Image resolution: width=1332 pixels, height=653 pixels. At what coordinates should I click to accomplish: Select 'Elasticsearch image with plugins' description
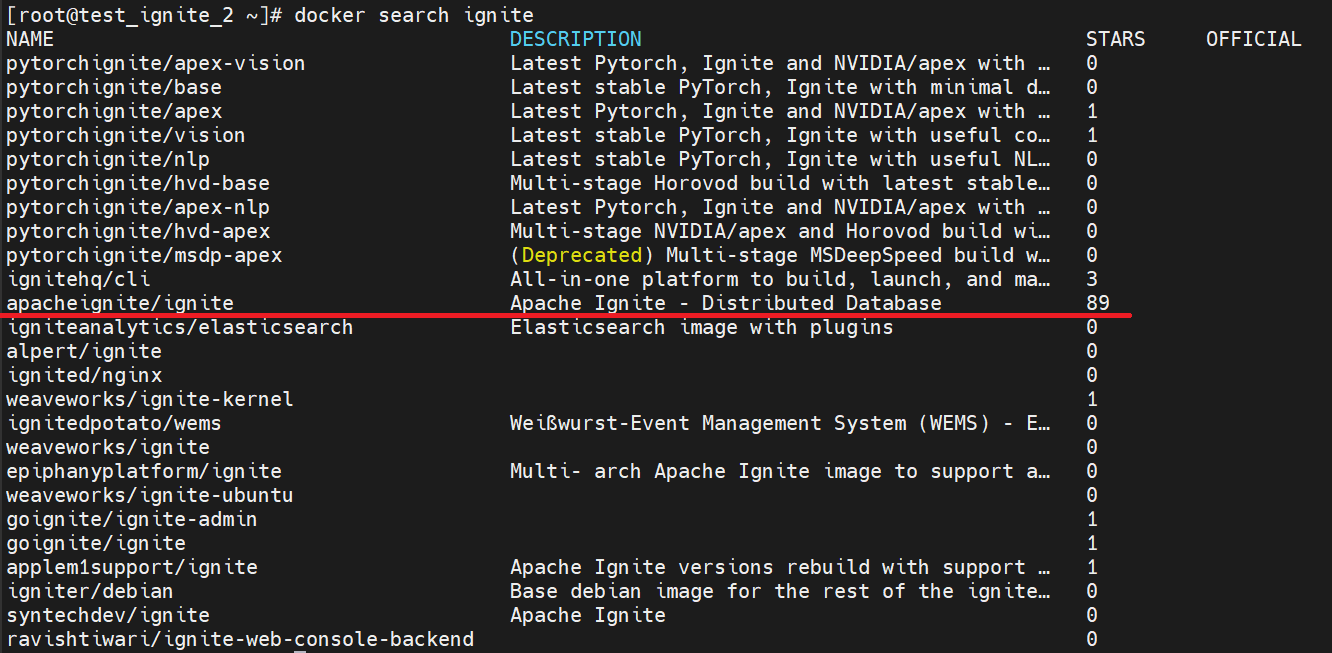coord(702,327)
